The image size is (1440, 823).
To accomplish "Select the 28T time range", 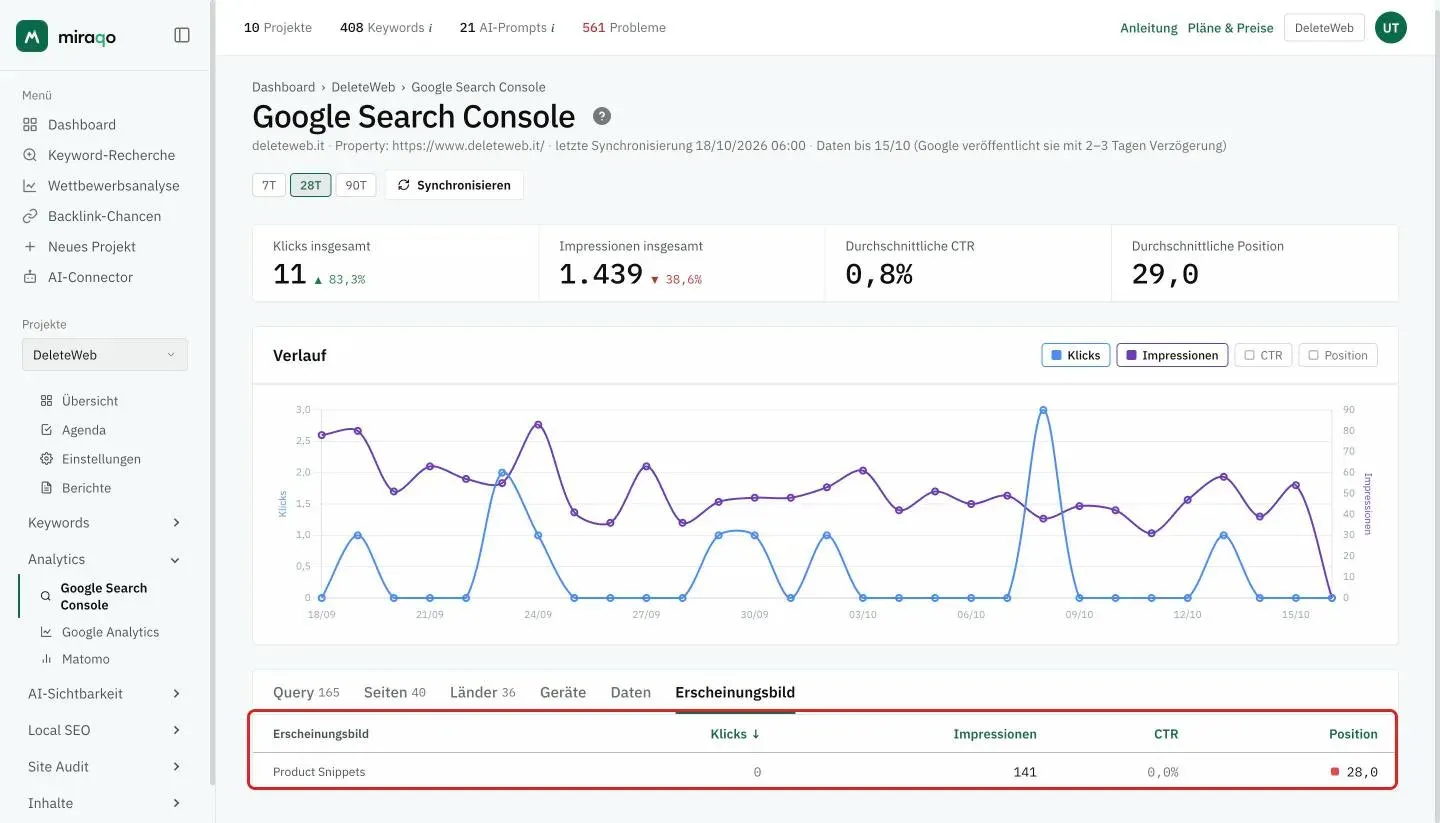I will (x=311, y=185).
